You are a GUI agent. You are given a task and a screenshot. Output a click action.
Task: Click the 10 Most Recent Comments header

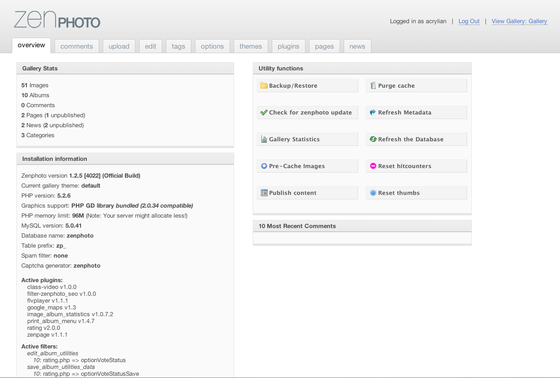(362, 226)
